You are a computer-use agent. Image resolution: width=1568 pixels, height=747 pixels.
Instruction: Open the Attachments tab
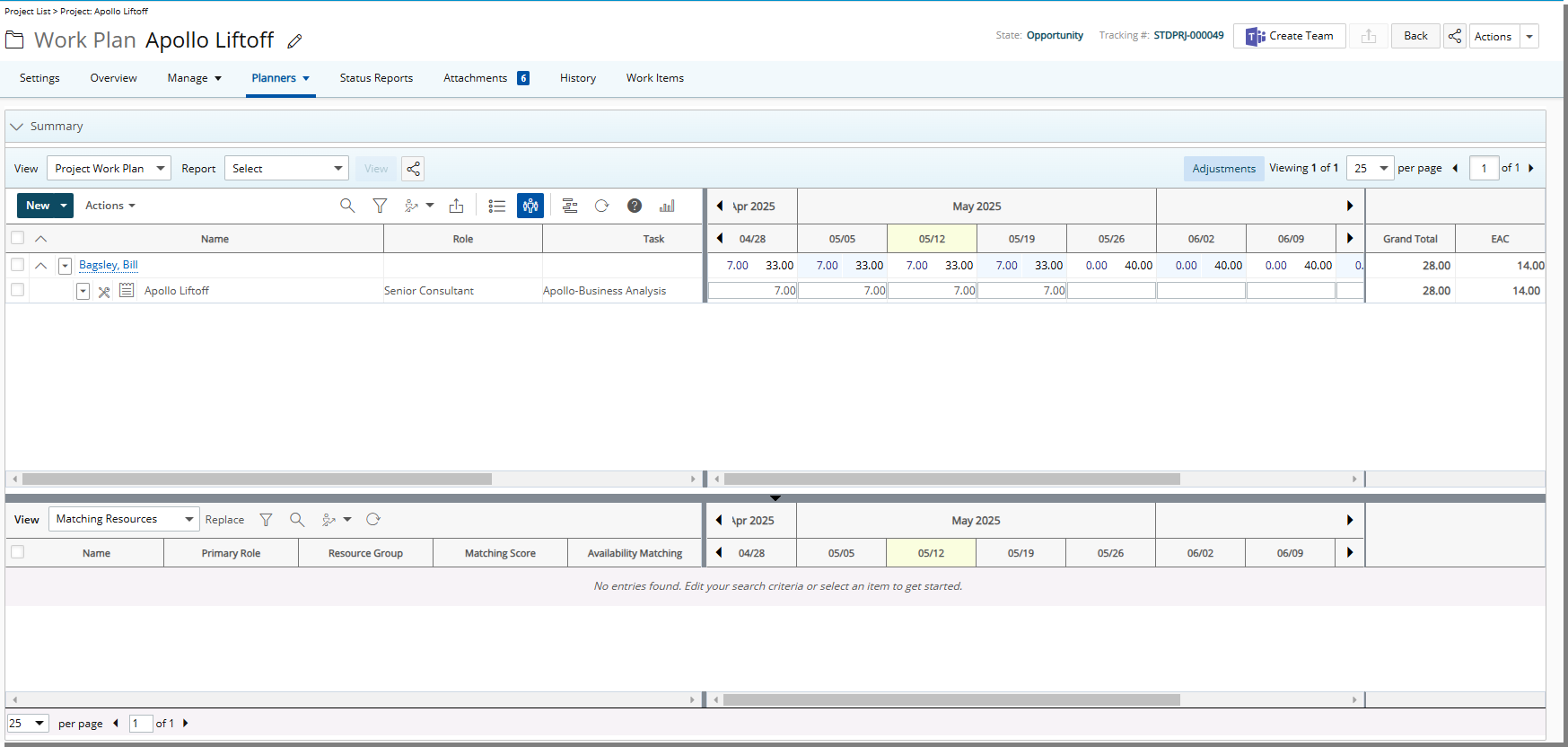(486, 78)
